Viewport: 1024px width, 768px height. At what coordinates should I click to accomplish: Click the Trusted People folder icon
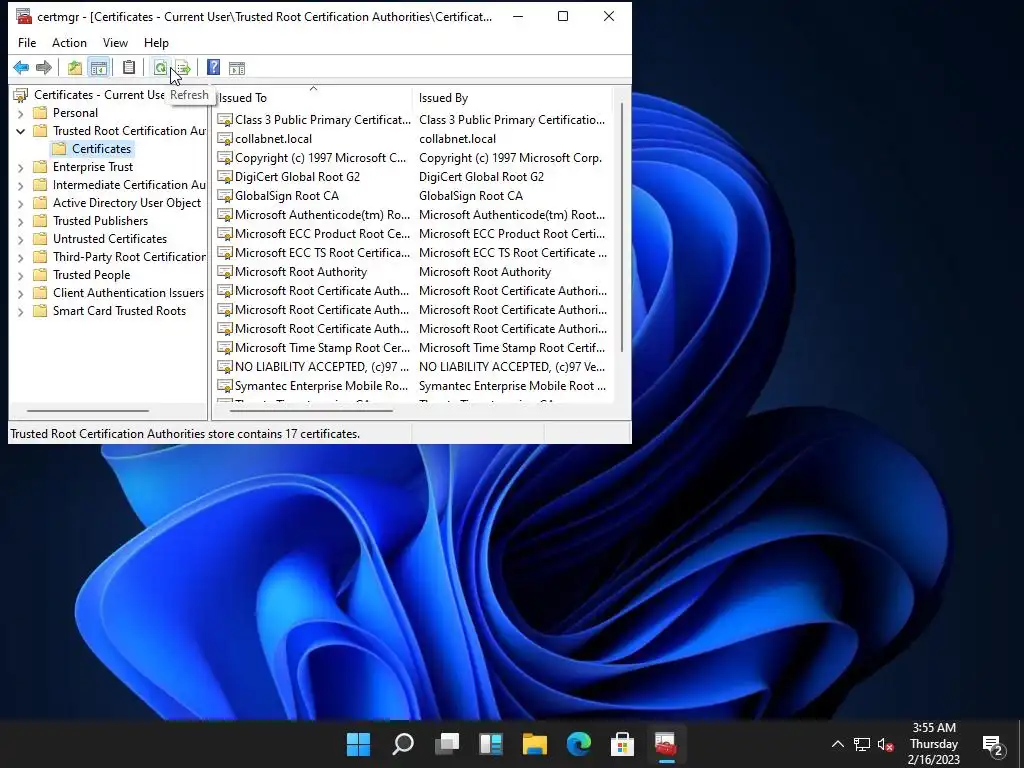point(40,275)
